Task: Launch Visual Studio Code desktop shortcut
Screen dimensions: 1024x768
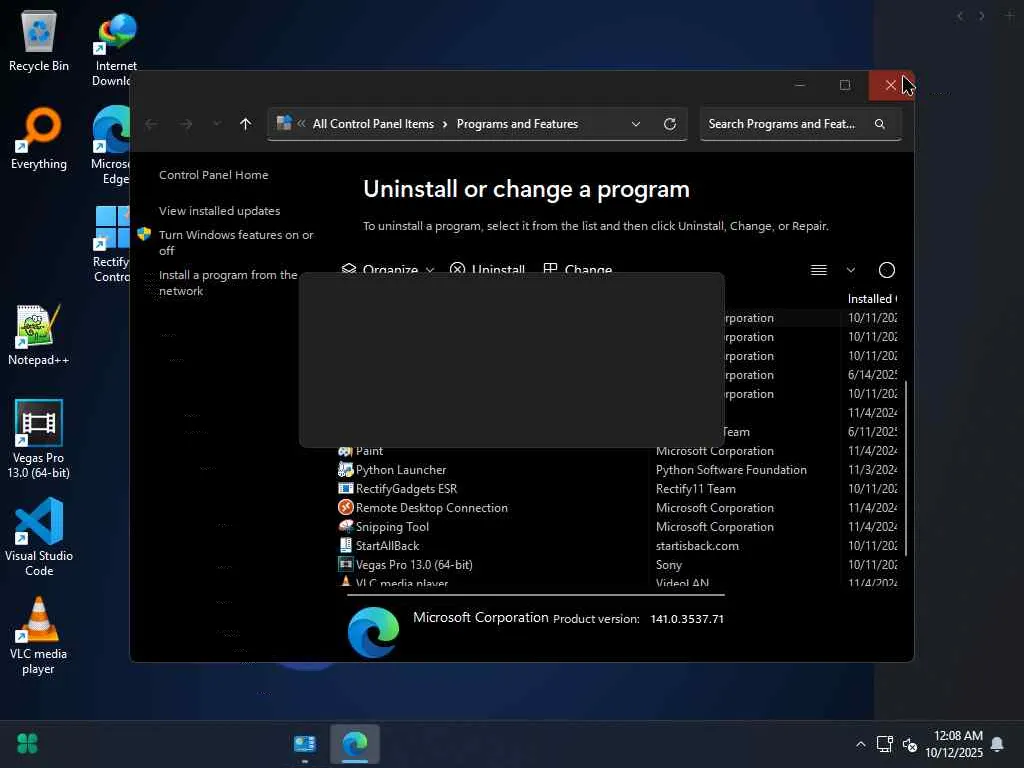Action: (39, 537)
